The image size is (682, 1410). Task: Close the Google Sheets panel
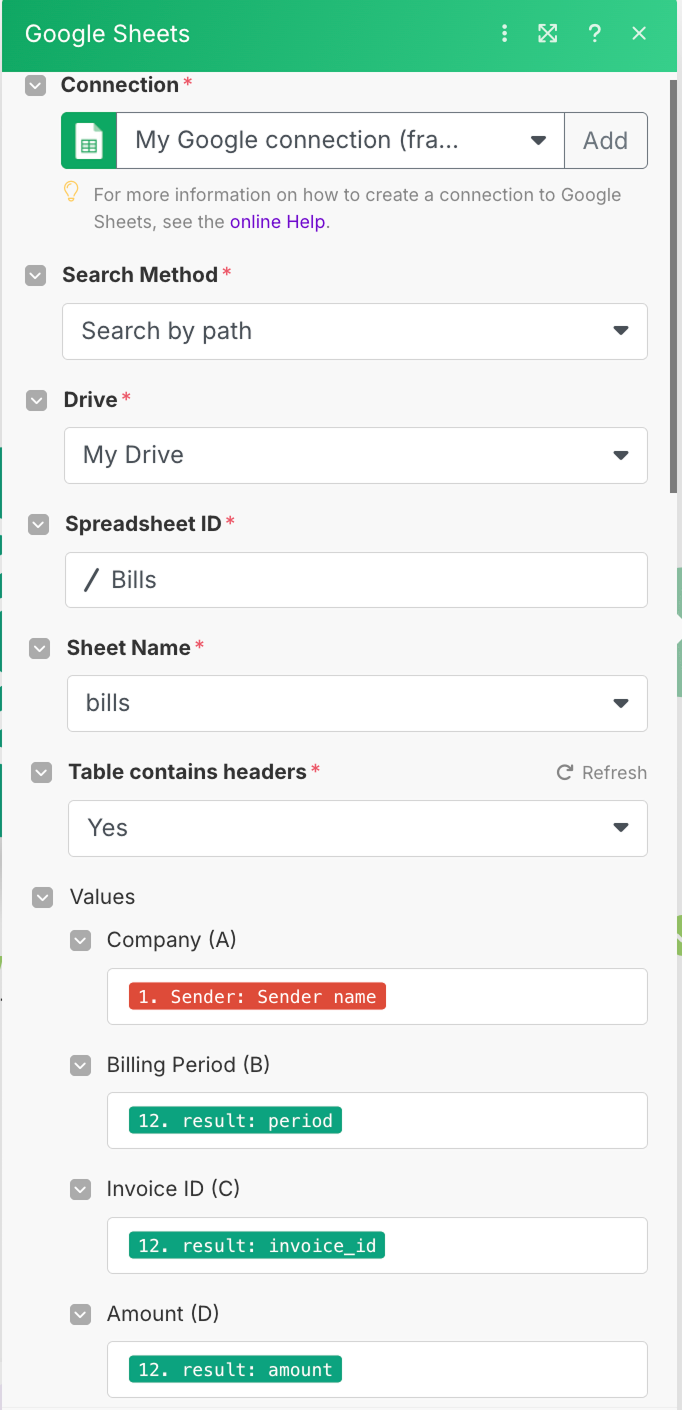click(639, 34)
